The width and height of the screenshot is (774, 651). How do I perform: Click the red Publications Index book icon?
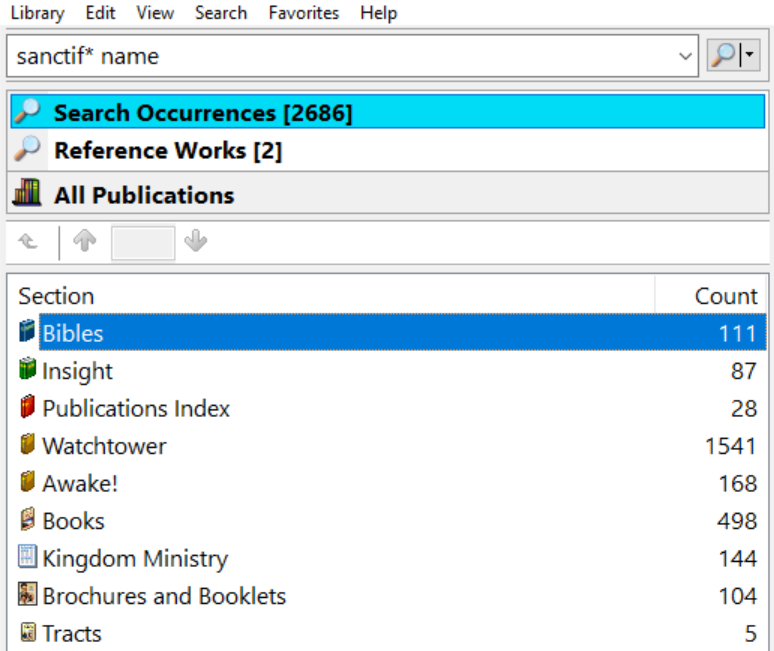(x=28, y=406)
